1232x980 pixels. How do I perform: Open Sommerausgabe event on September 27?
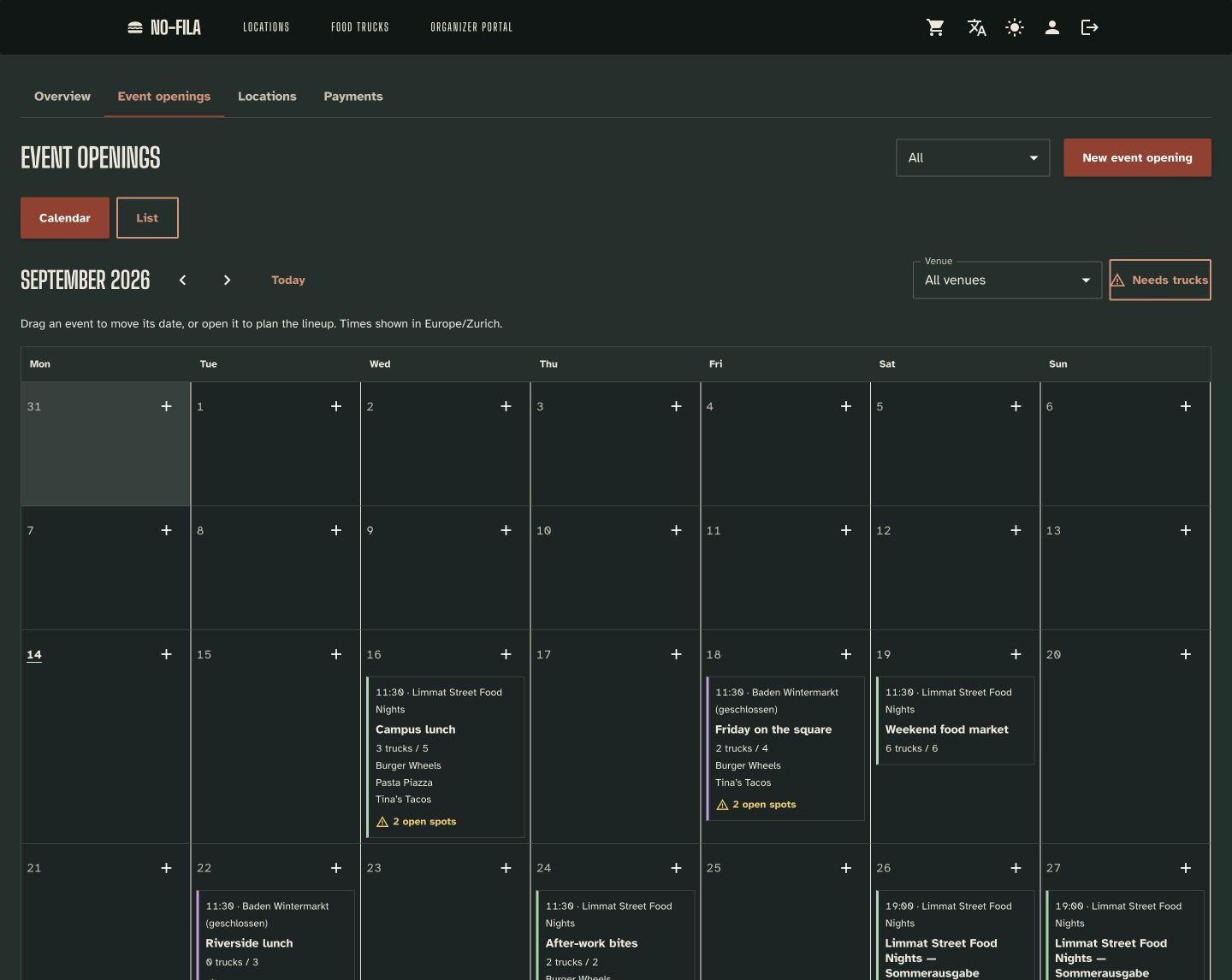pos(1125,936)
